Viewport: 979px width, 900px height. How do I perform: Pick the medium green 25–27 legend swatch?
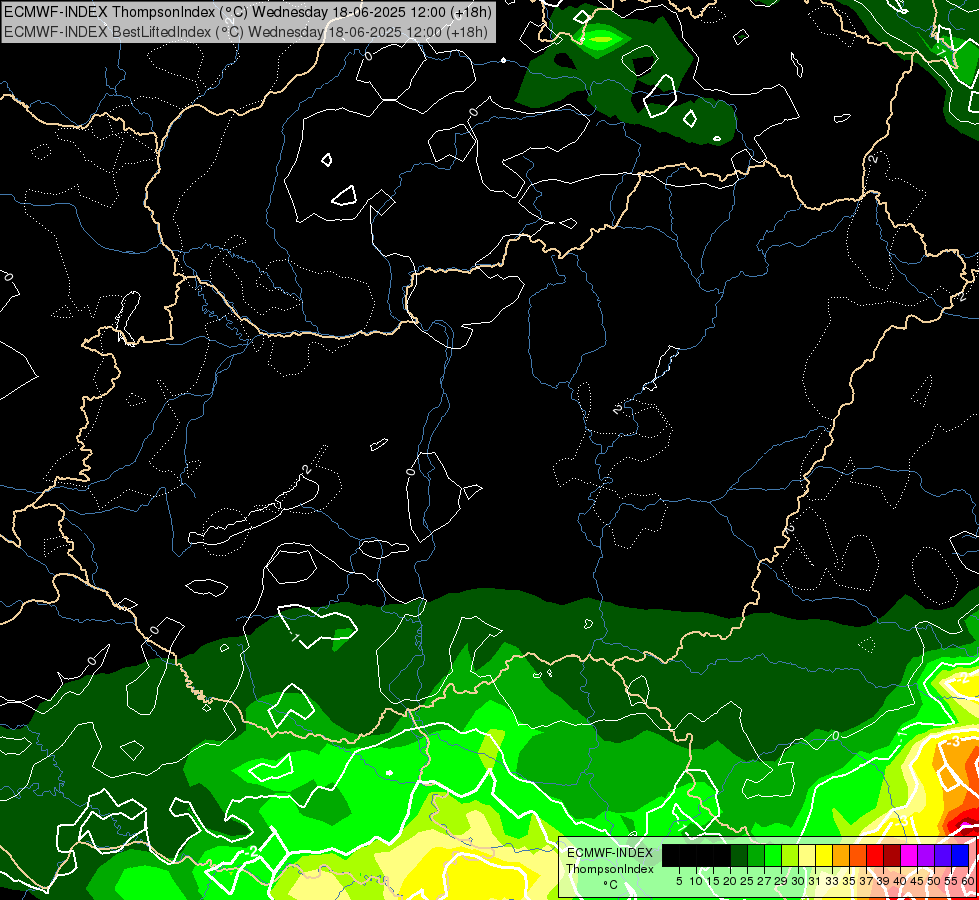click(x=755, y=856)
